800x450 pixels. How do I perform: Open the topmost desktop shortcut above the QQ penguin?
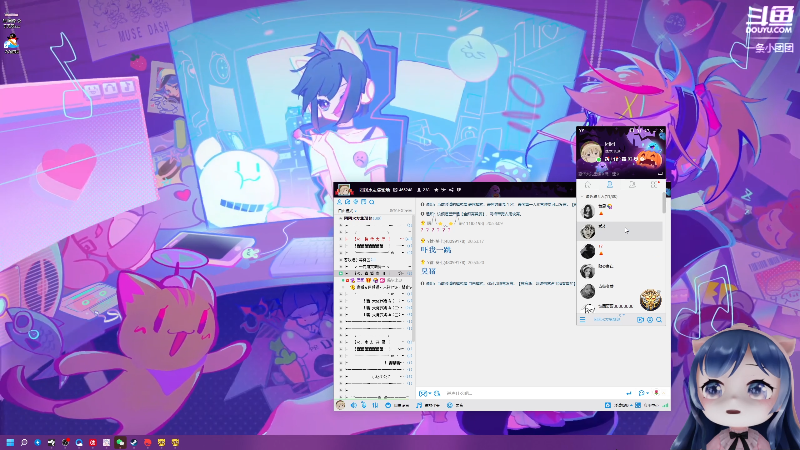(x=11, y=19)
